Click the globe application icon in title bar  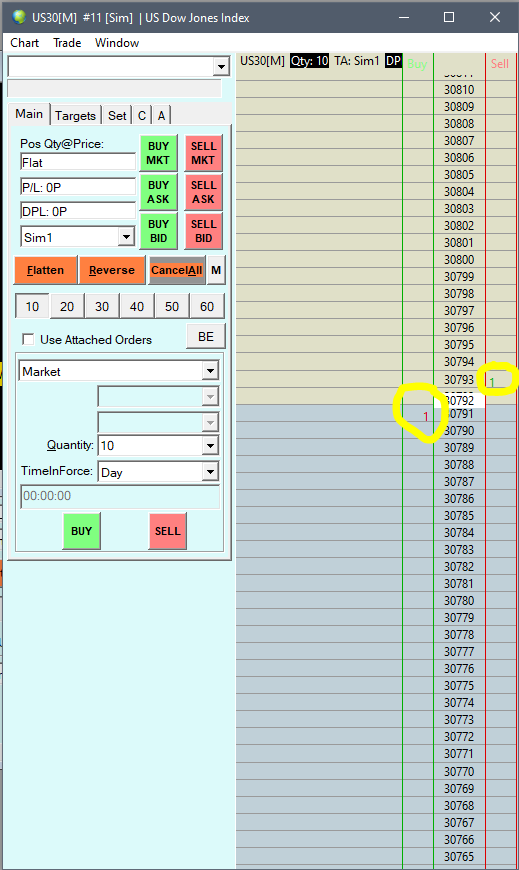19,17
